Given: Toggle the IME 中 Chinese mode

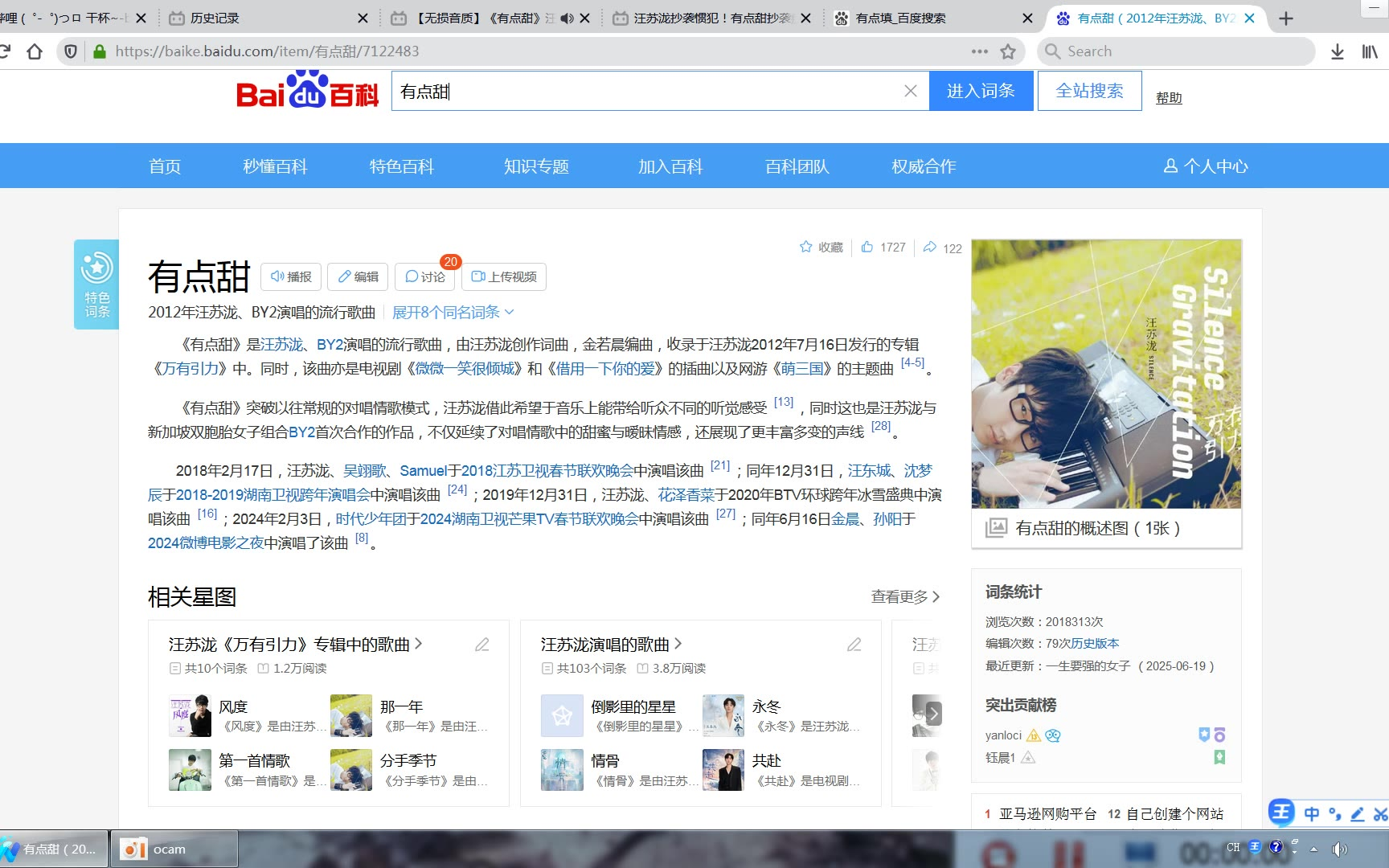Looking at the screenshot, I should pyautogui.click(x=1312, y=813).
